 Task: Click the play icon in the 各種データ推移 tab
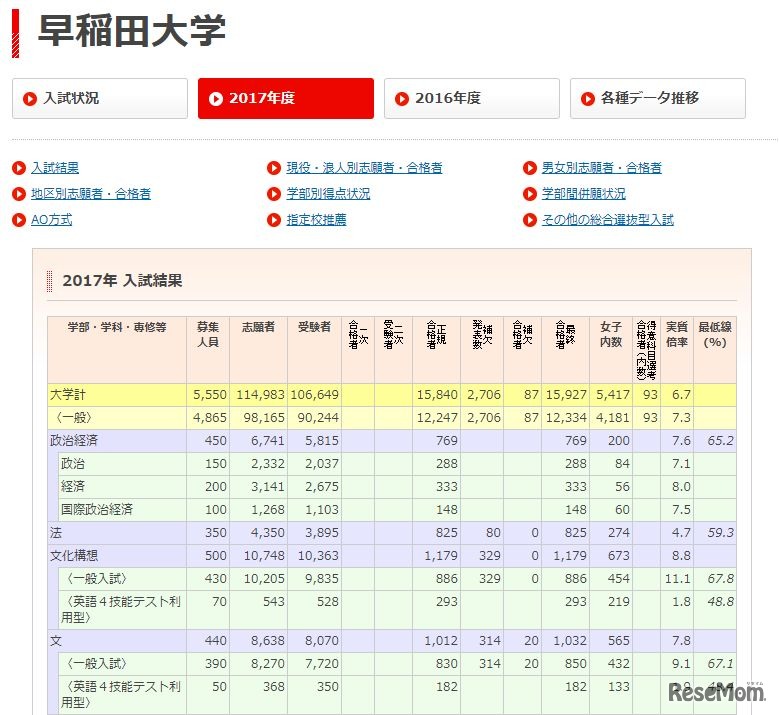tap(588, 99)
